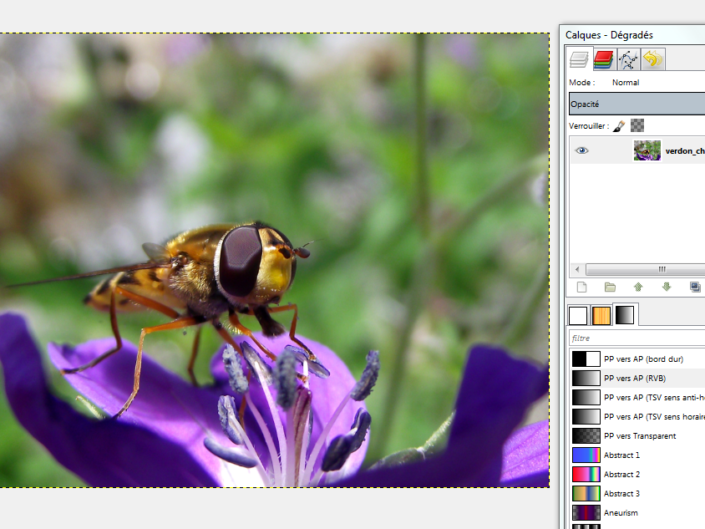Select the verdon_ch layer name

[685, 151]
